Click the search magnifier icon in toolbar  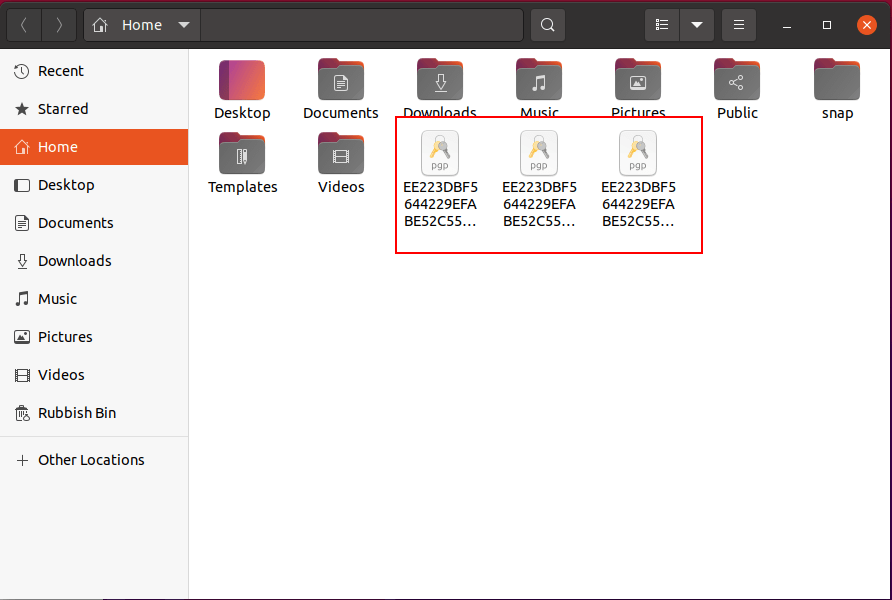click(x=547, y=25)
